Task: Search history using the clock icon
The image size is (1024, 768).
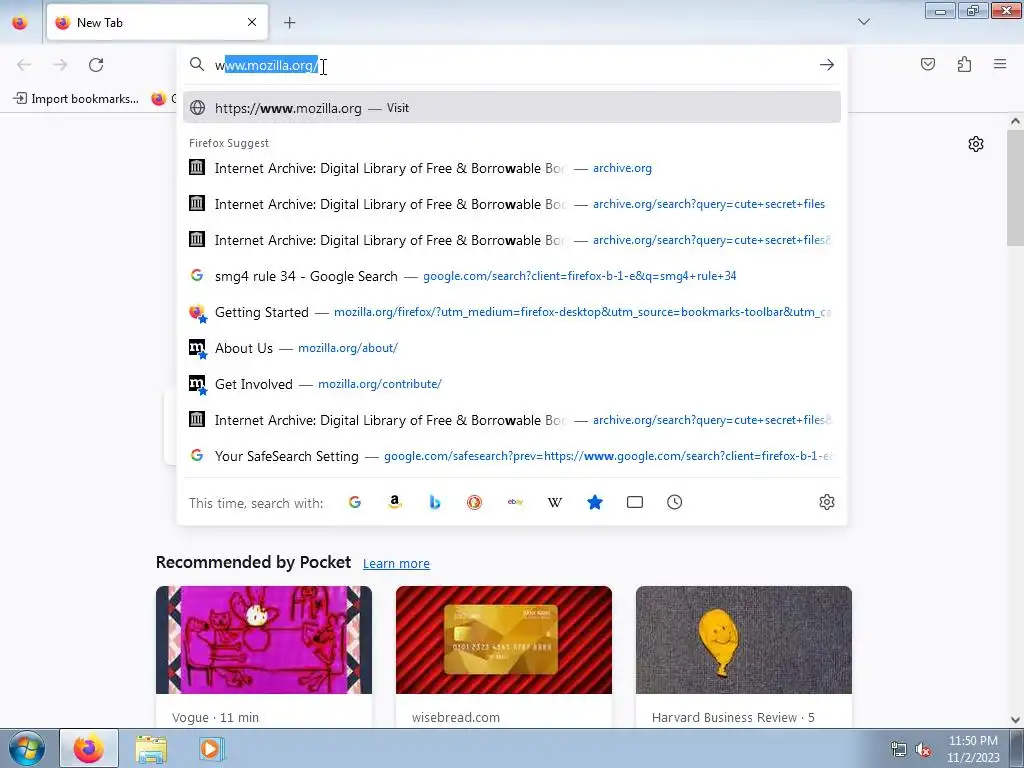Action: coord(675,502)
